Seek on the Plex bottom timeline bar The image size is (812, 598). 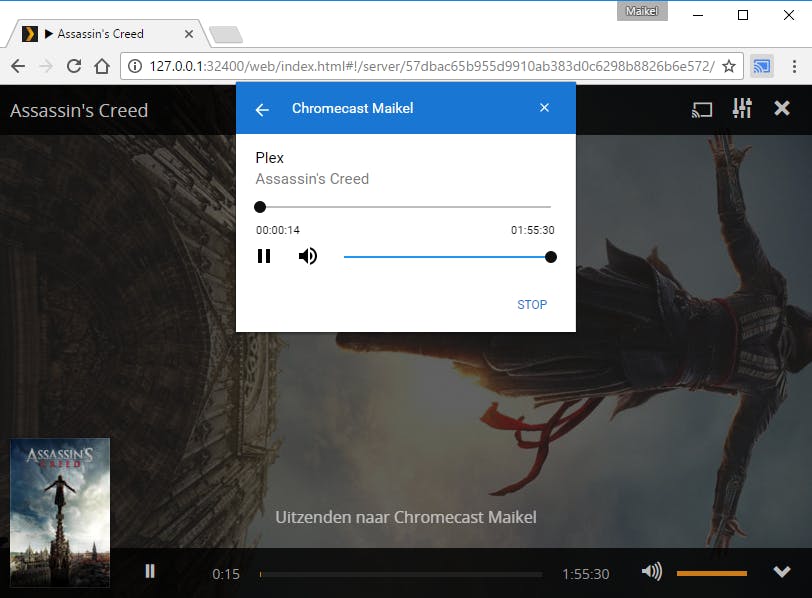(401, 574)
